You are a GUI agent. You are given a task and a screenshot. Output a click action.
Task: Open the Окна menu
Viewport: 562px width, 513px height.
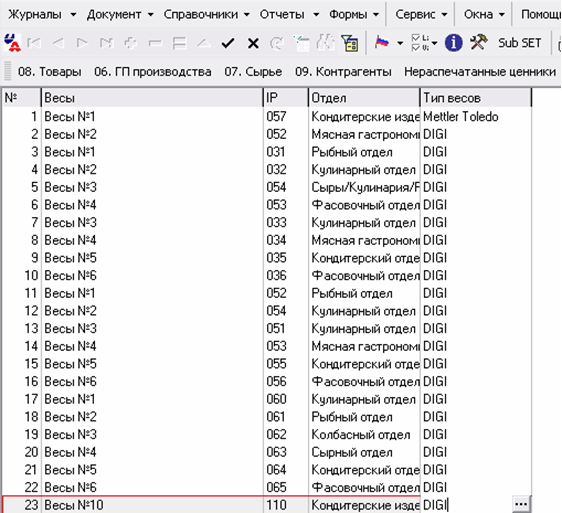pyautogui.click(x=478, y=14)
